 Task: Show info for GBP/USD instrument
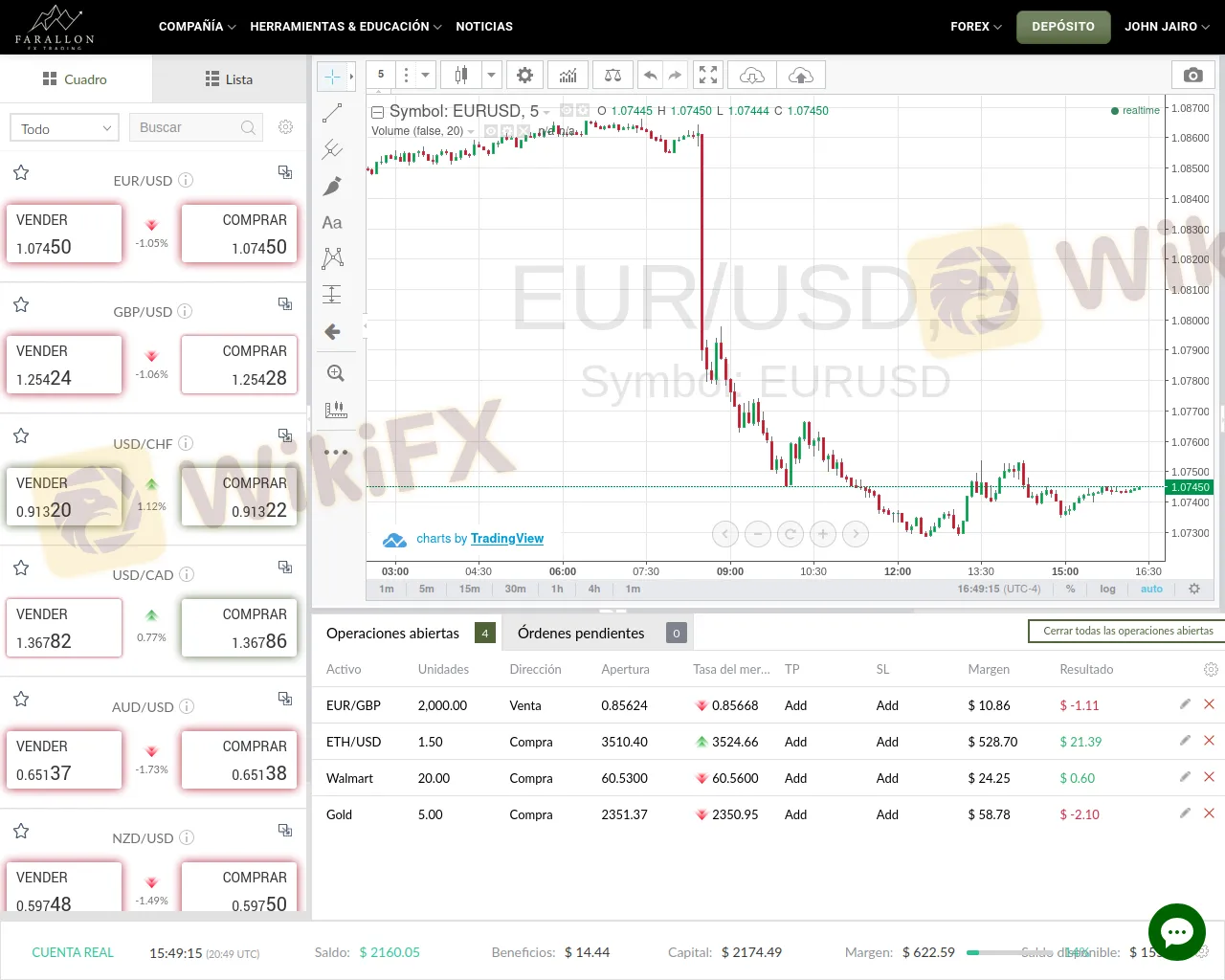pos(185,312)
